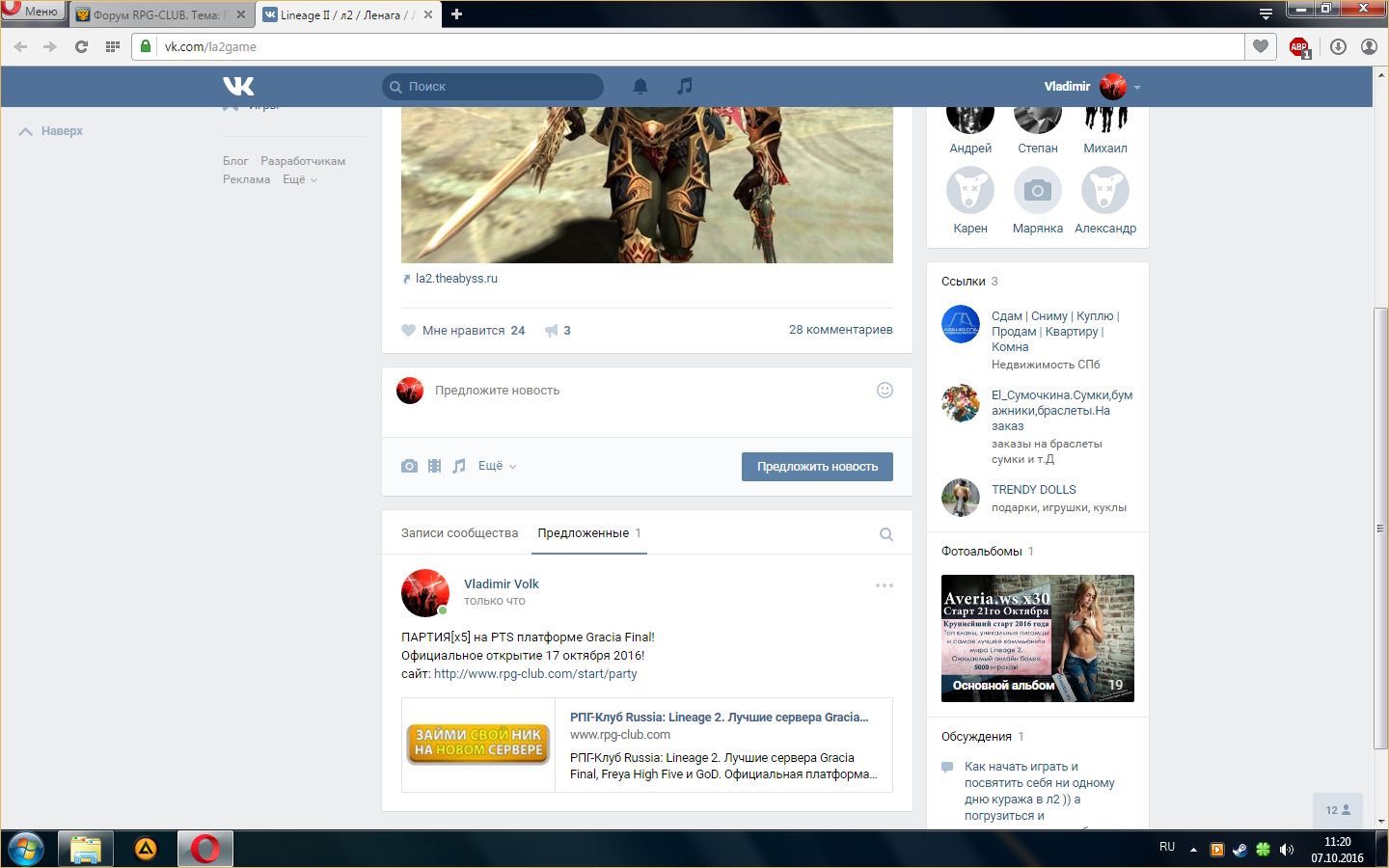The width and height of the screenshot is (1389, 868).
Task: Attach a photo with camera icon
Action: (409, 466)
